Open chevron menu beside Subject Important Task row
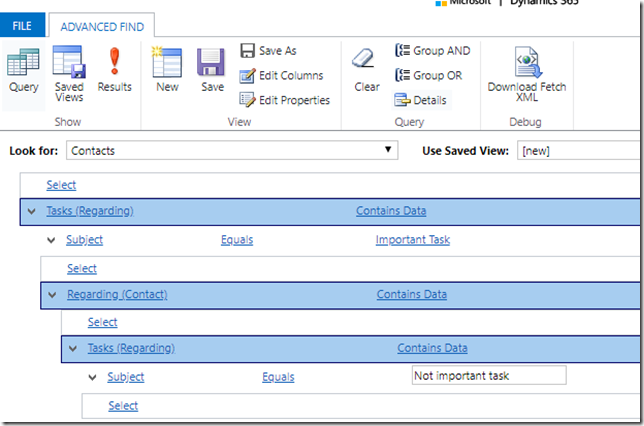This screenshot has width=644, height=426. [51, 240]
